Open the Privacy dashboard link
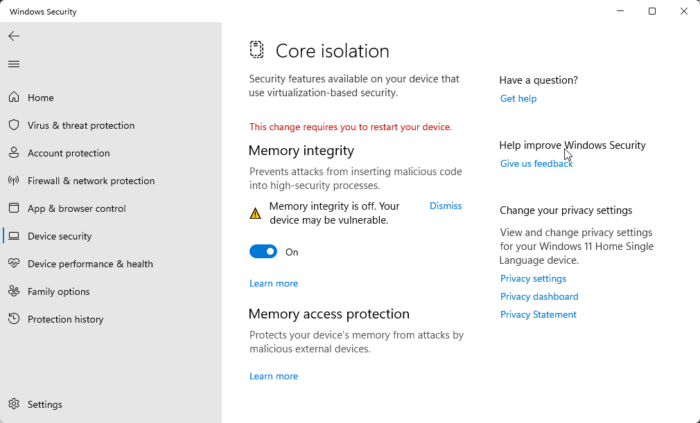The height and width of the screenshot is (423, 700). (539, 297)
